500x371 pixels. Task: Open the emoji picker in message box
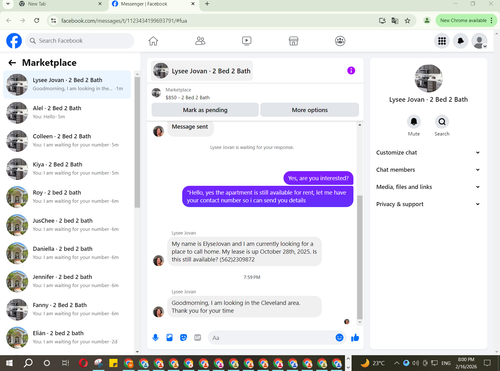(339, 338)
